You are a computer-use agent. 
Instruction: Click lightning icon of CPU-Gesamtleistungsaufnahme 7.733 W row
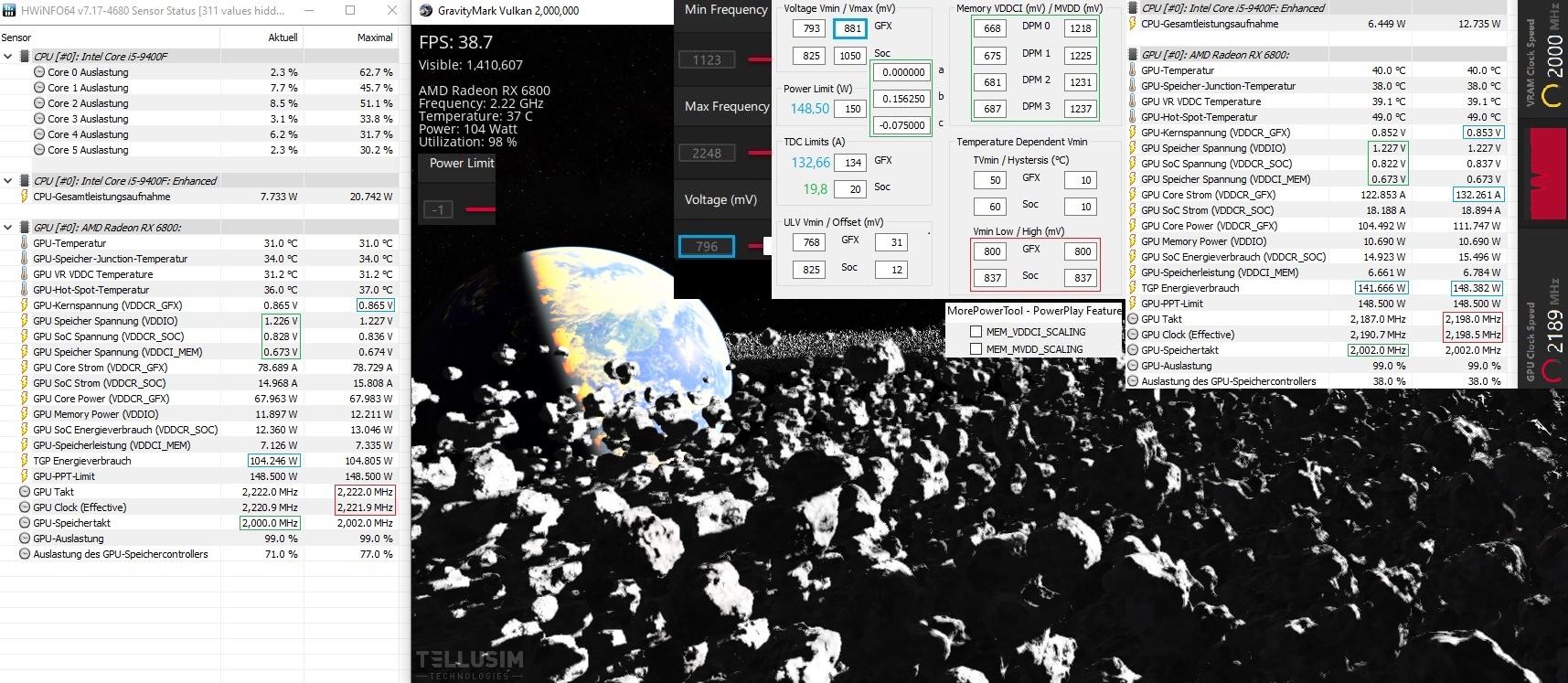pos(25,196)
